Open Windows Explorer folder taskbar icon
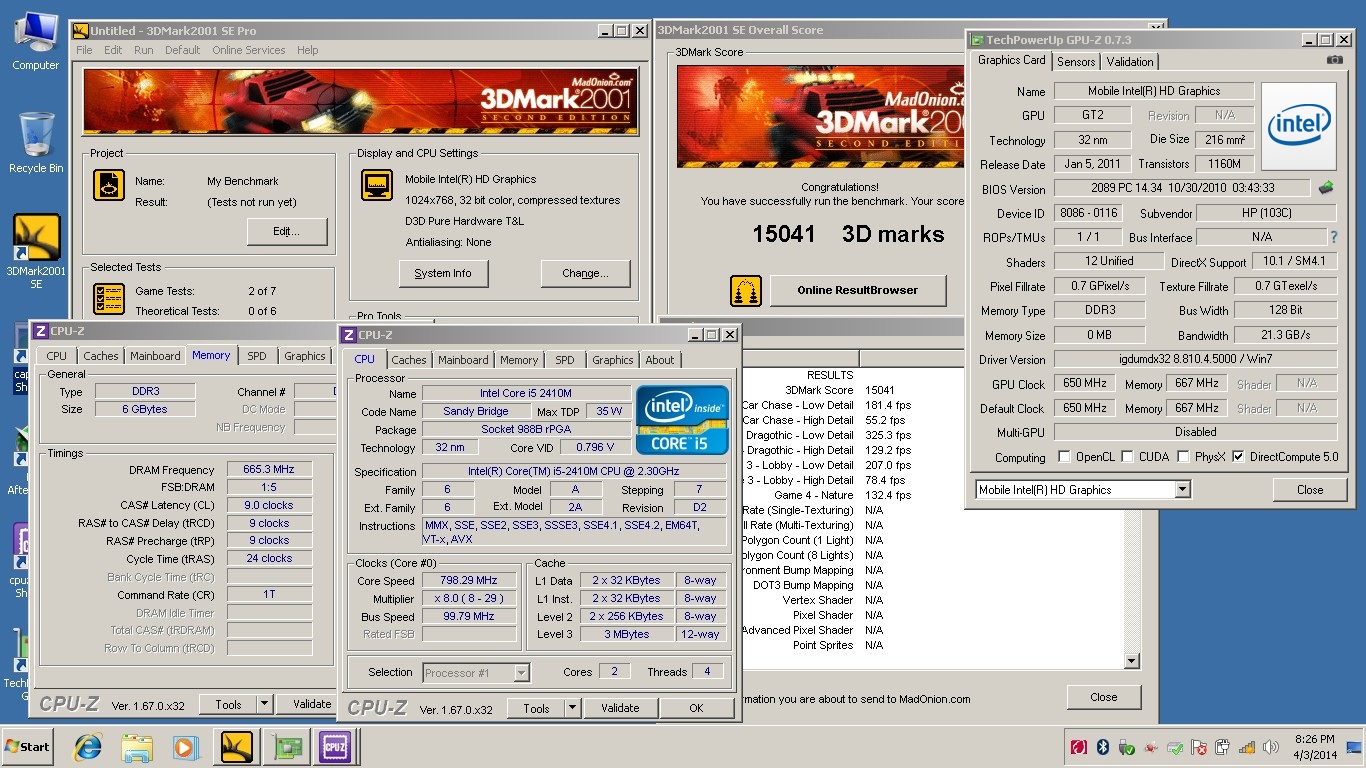Image resolution: width=1366 pixels, height=768 pixels. tap(137, 747)
